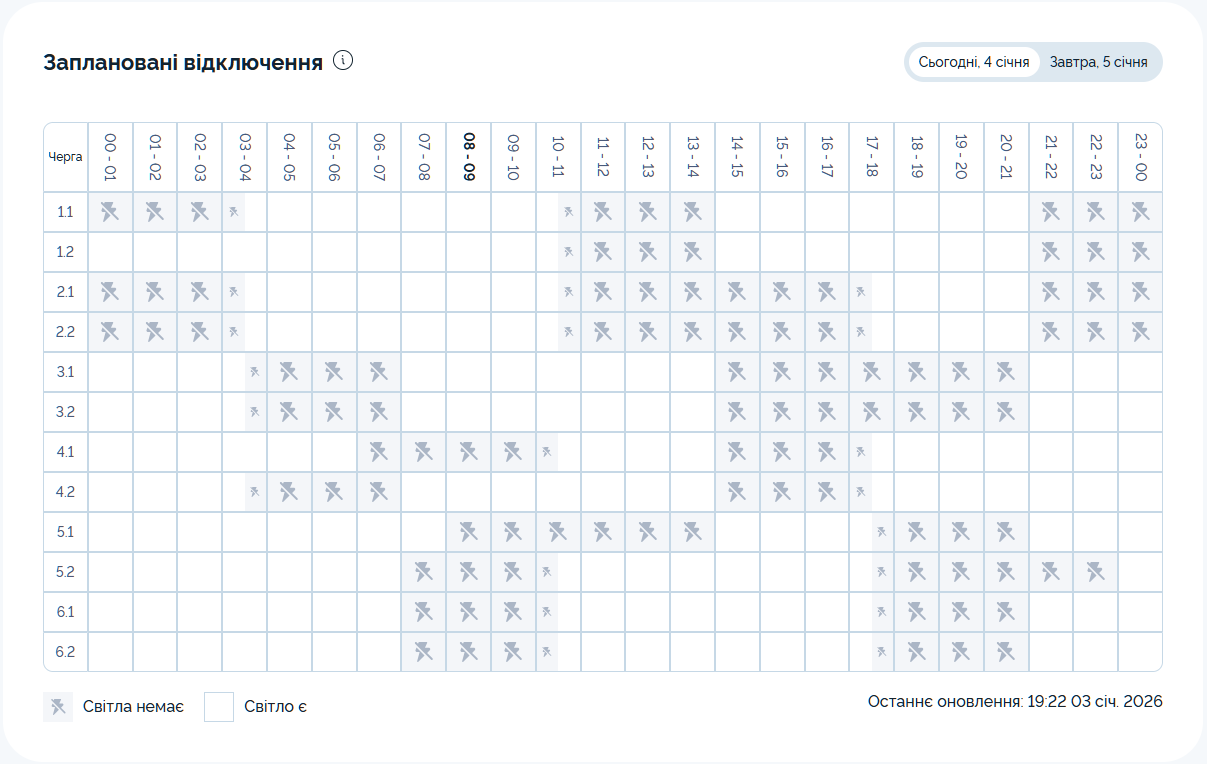The width and height of the screenshot is (1207, 764).
Task: Select the 14 - 15 hour column header
Action: [x=737, y=157]
